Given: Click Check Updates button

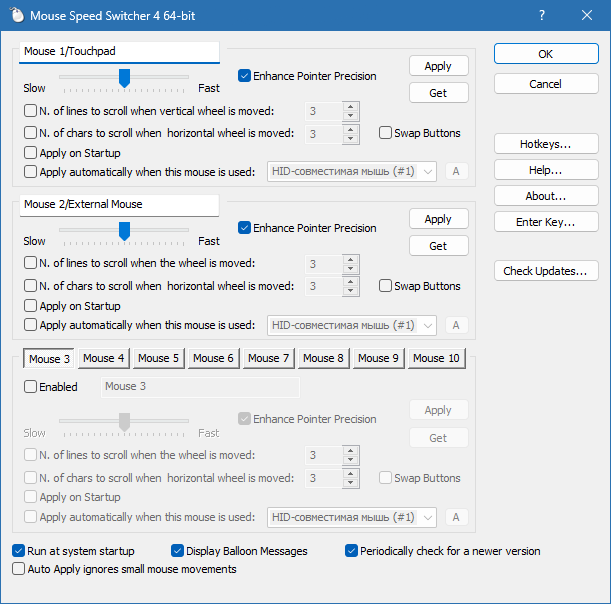Looking at the screenshot, I should pos(546,271).
